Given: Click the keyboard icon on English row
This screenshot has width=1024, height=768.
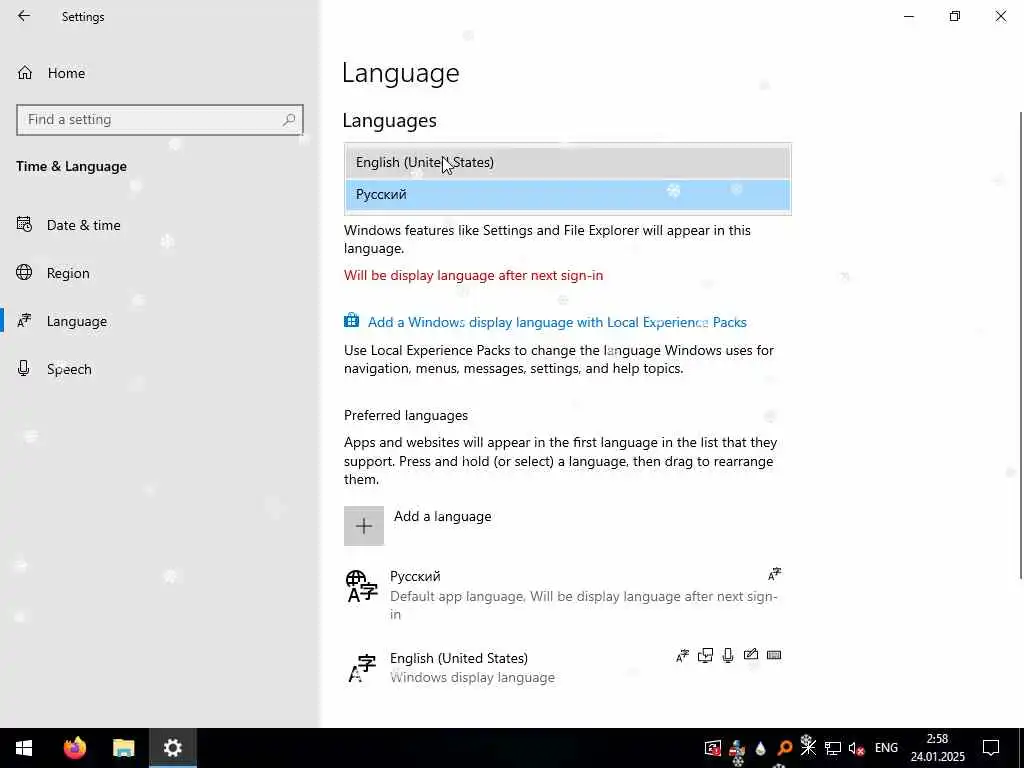Looking at the screenshot, I should point(774,655).
